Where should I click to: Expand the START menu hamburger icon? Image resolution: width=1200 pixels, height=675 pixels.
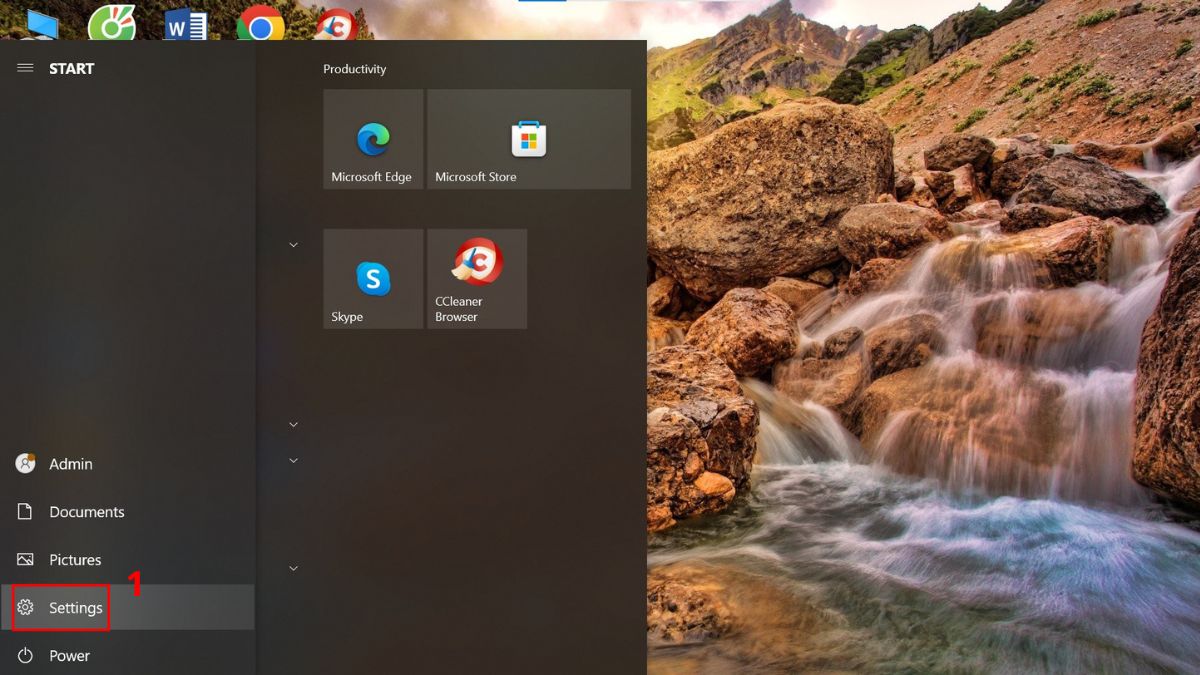point(25,68)
